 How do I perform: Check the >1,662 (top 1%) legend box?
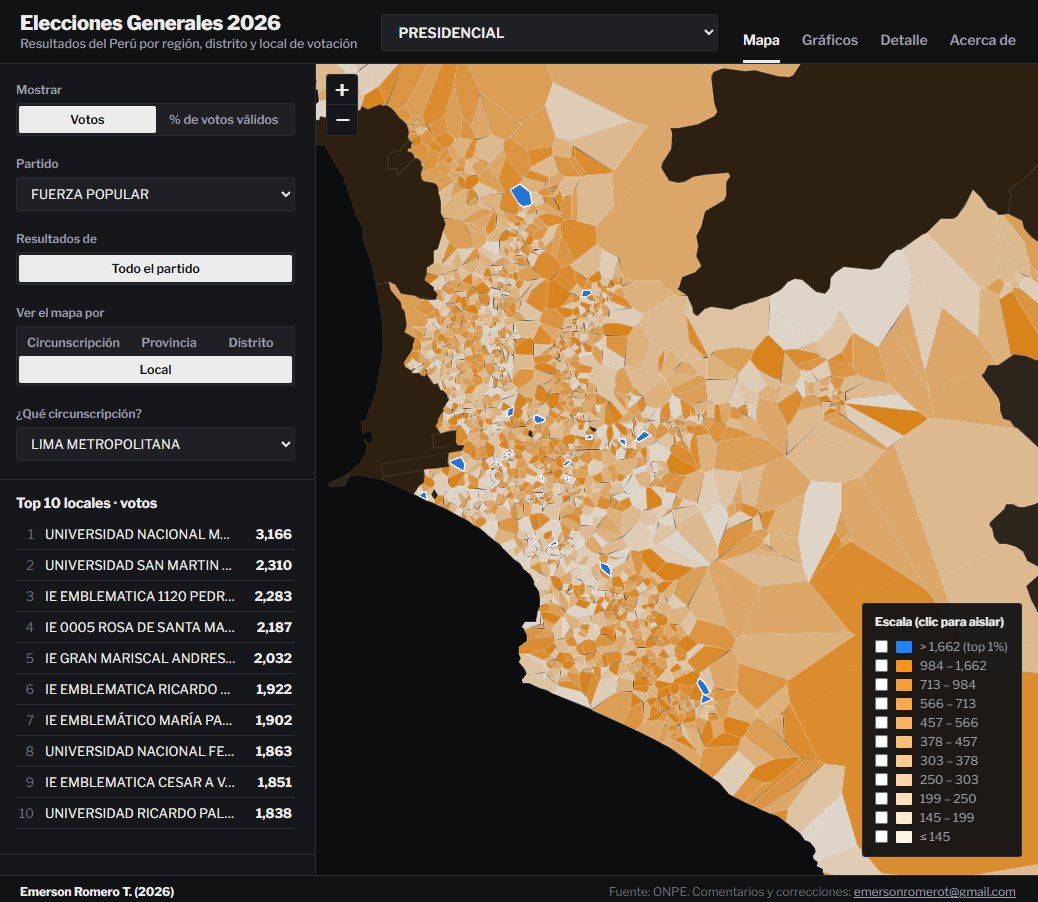(881, 647)
